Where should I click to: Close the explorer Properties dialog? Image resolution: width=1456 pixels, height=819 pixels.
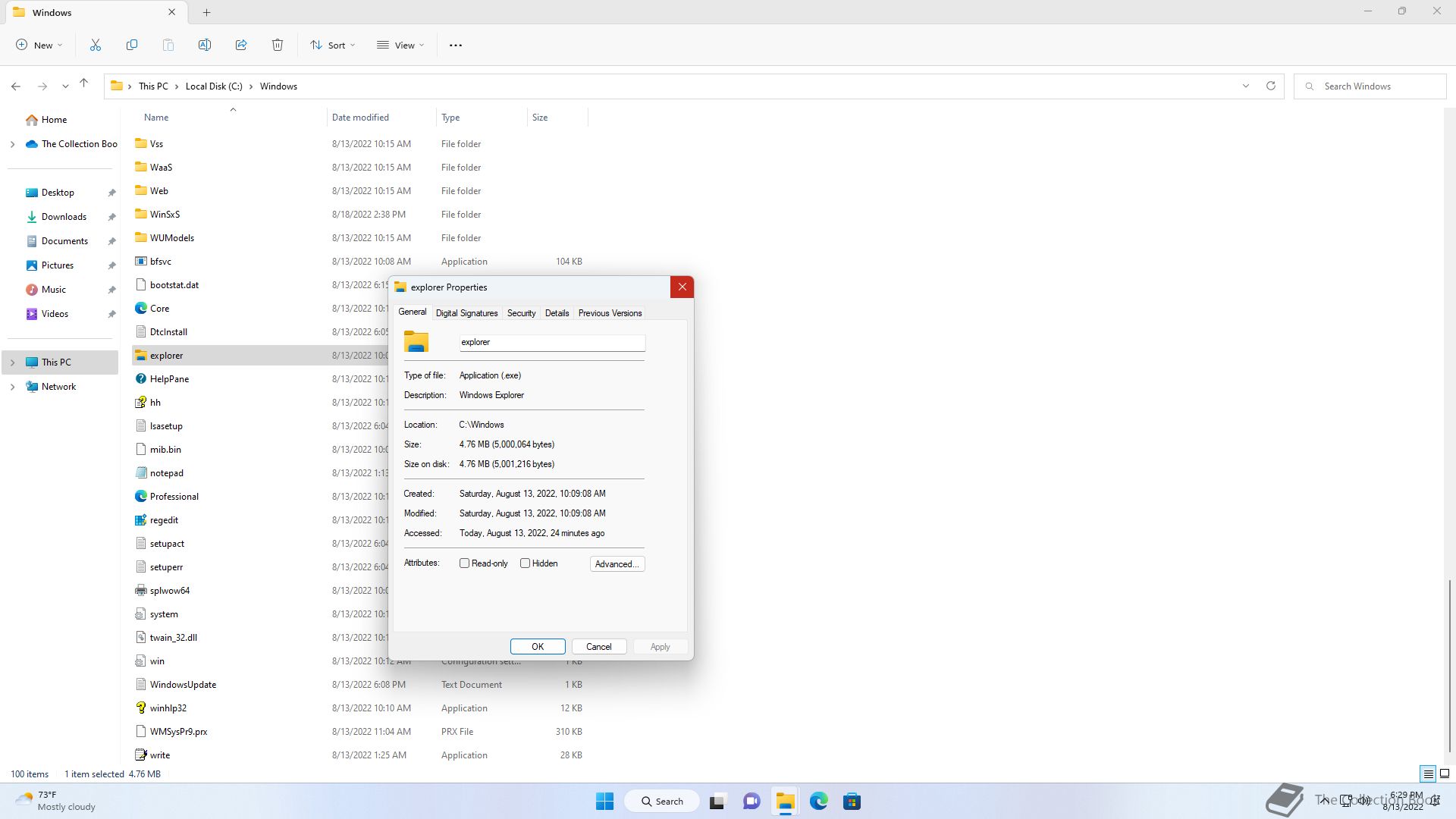coord(682,287)
